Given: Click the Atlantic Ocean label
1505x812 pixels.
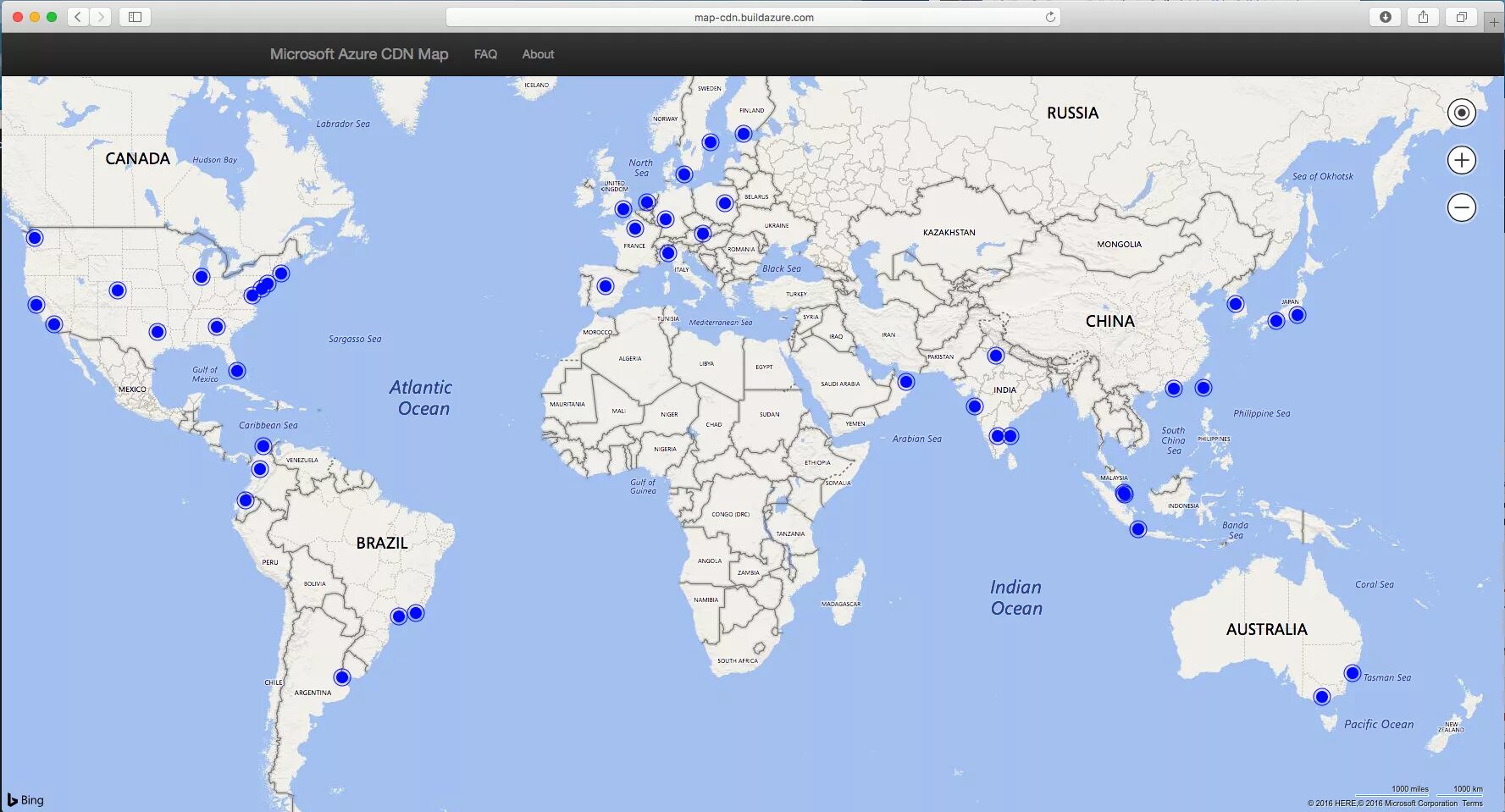Looking at the screenshot, I should click(421, 398).
